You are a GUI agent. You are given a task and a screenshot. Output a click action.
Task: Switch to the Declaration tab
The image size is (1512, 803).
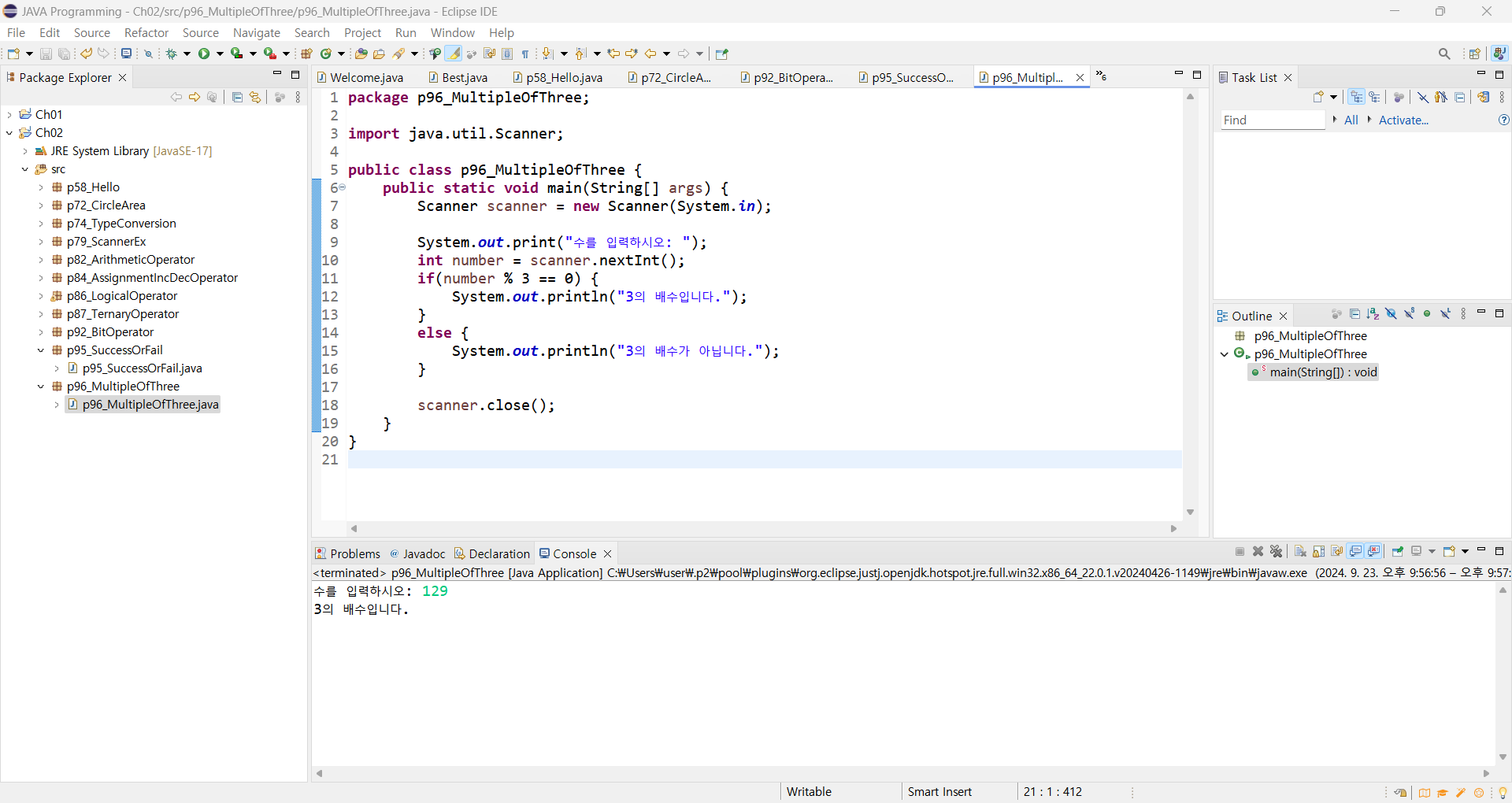click(x=492, y=553)
